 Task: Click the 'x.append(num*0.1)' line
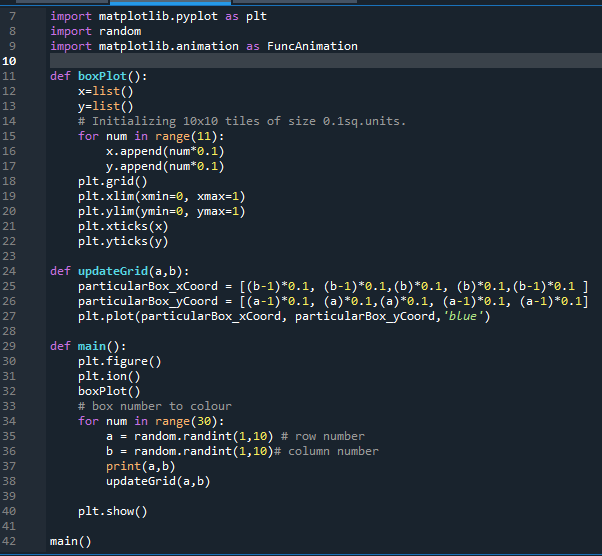pyautogui.click(x=165, y=151)
